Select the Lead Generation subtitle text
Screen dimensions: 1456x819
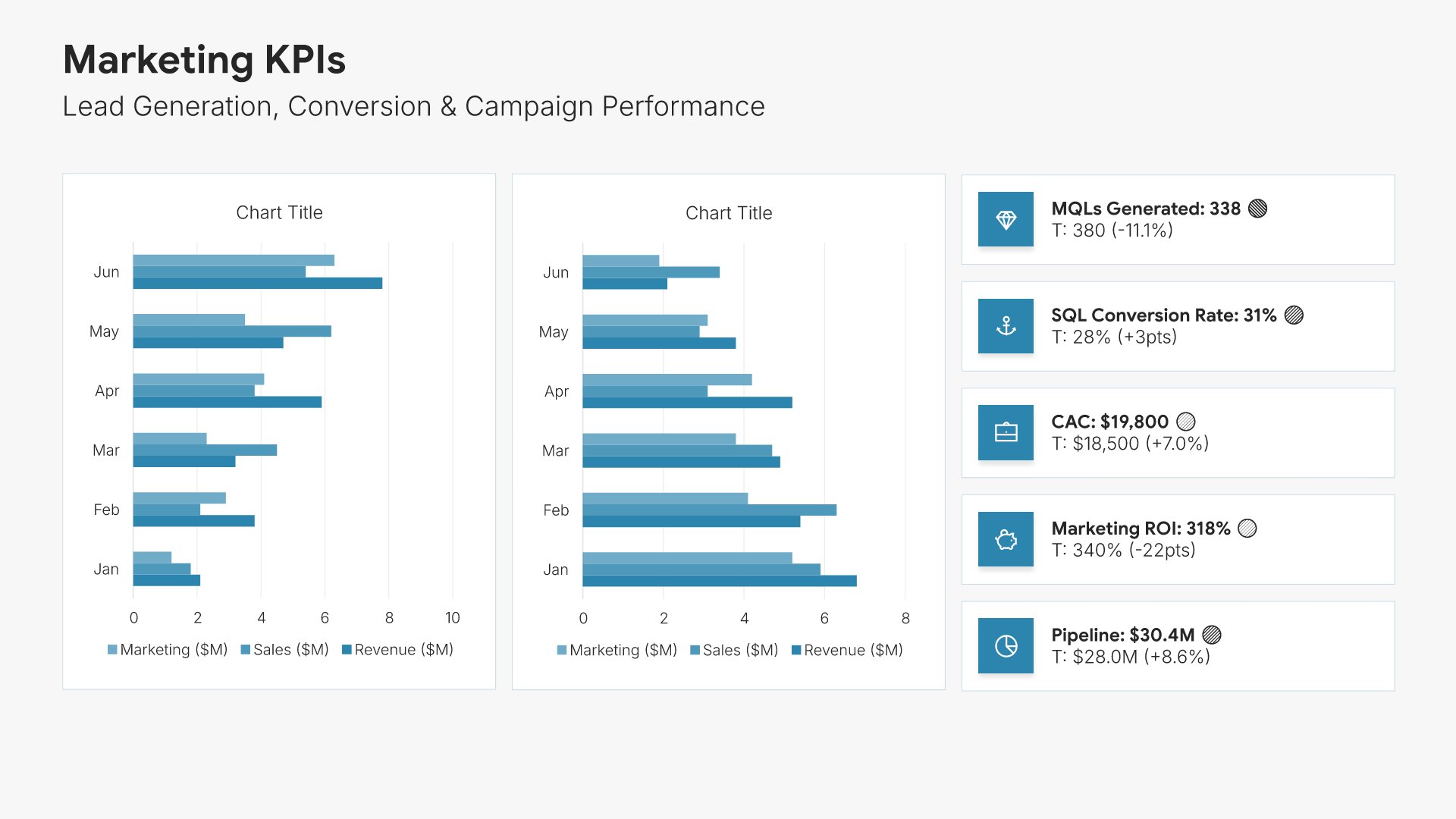click(413, 107)
